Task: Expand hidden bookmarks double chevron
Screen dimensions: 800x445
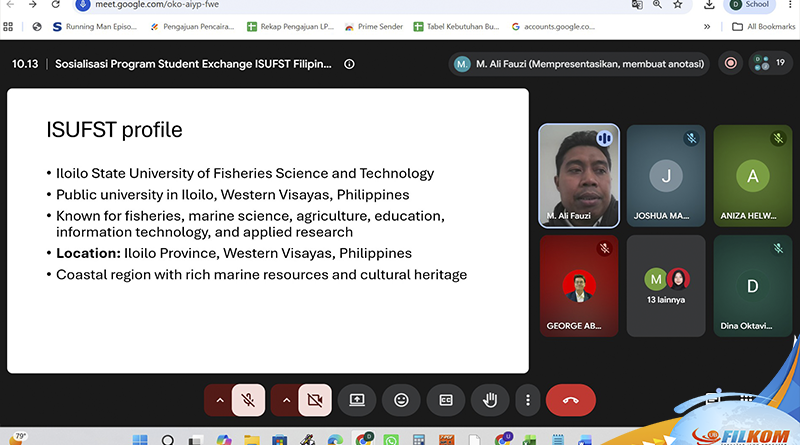Action: tap(707, 27)
